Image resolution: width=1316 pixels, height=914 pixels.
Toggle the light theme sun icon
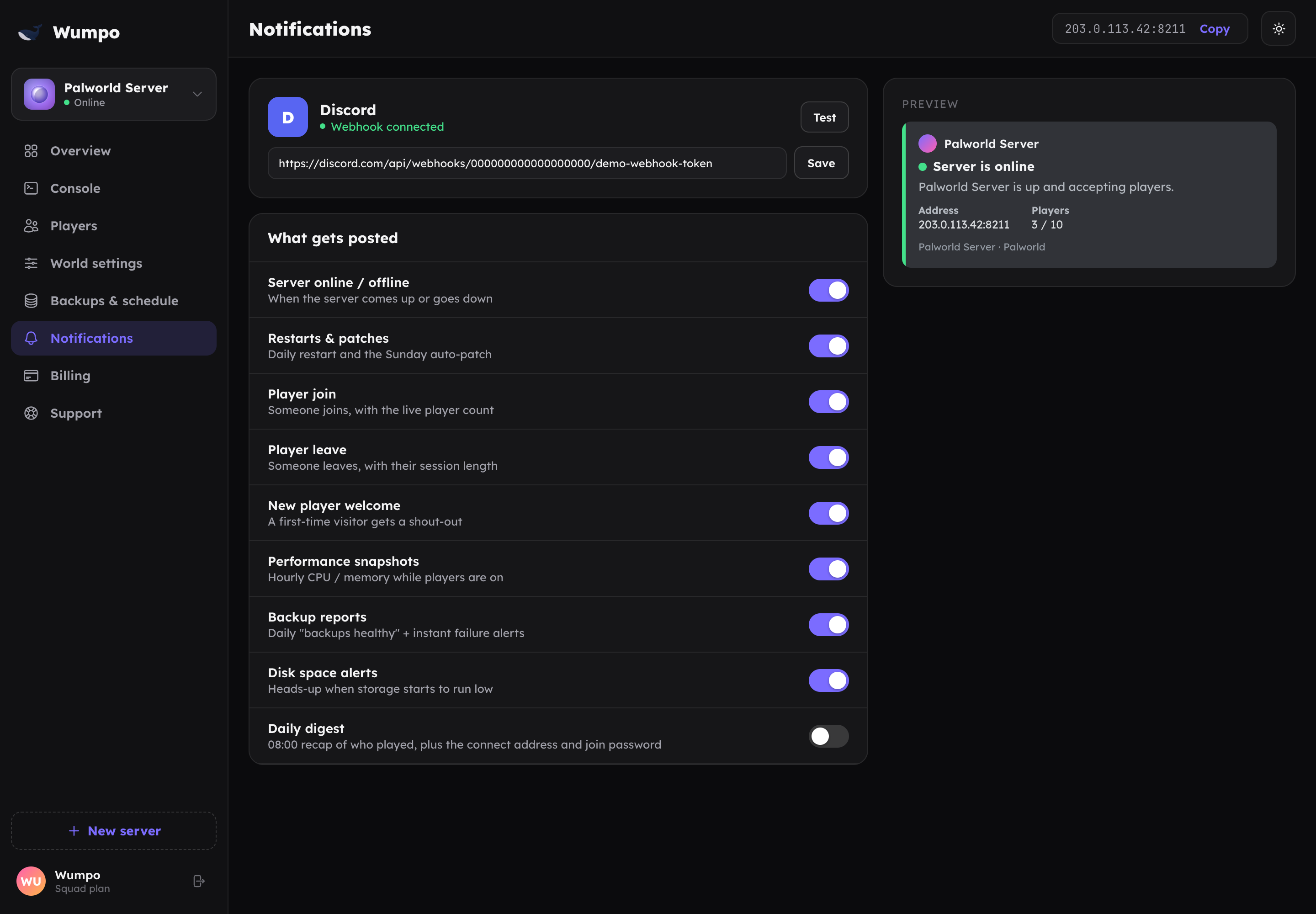[1278, 29]
